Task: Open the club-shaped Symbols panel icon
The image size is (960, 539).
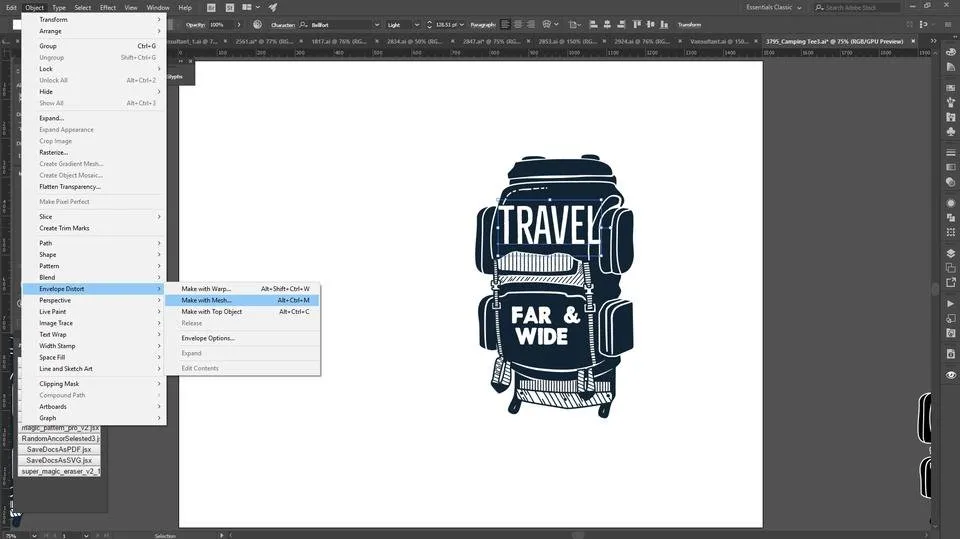Action: coord(951,132)
